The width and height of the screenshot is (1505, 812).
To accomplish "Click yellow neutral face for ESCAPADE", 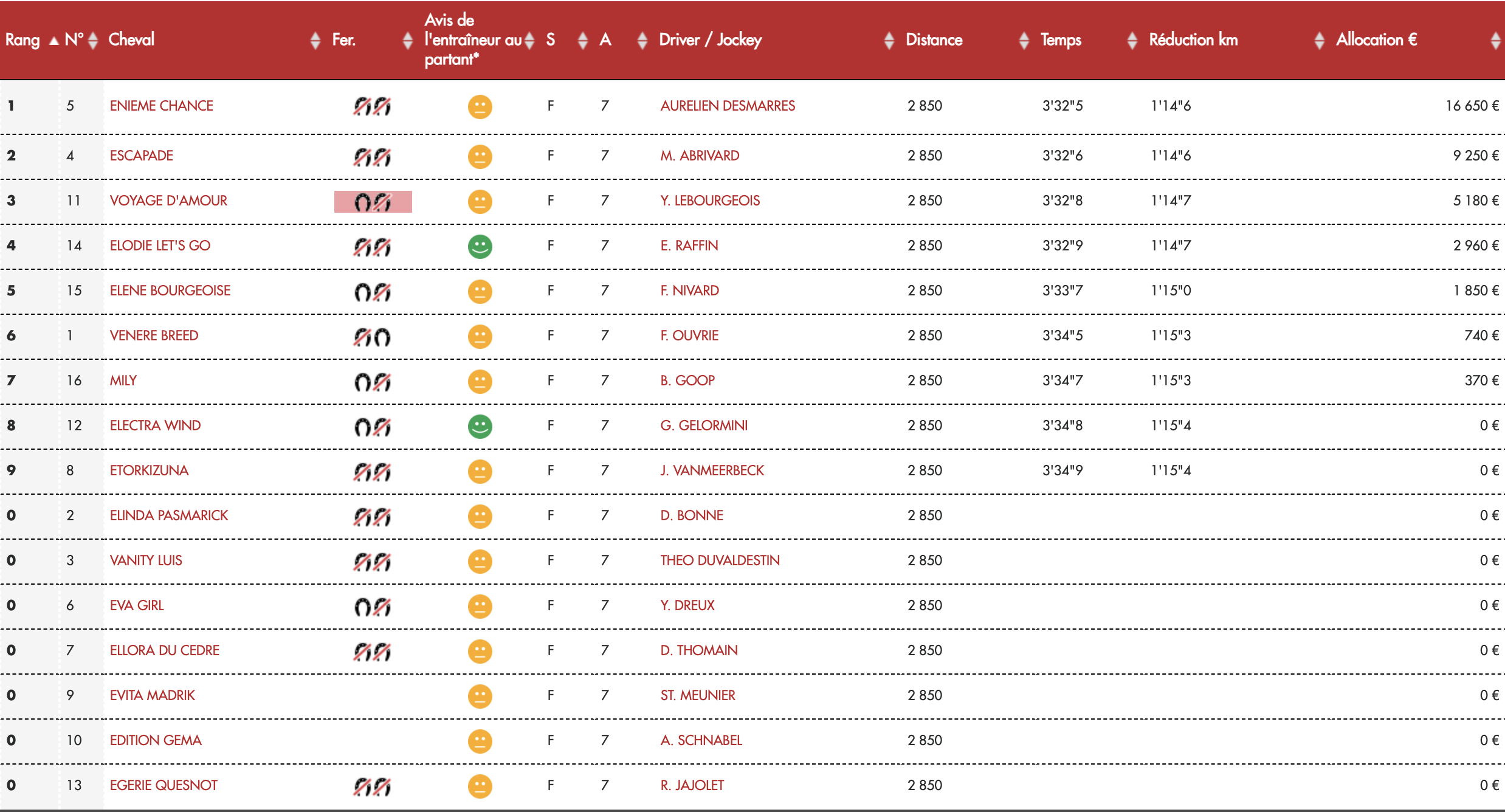I will pos(480,157).
